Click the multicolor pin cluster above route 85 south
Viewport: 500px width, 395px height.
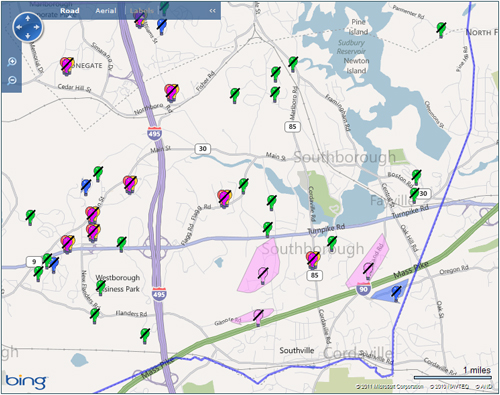(x=313, y=259)
